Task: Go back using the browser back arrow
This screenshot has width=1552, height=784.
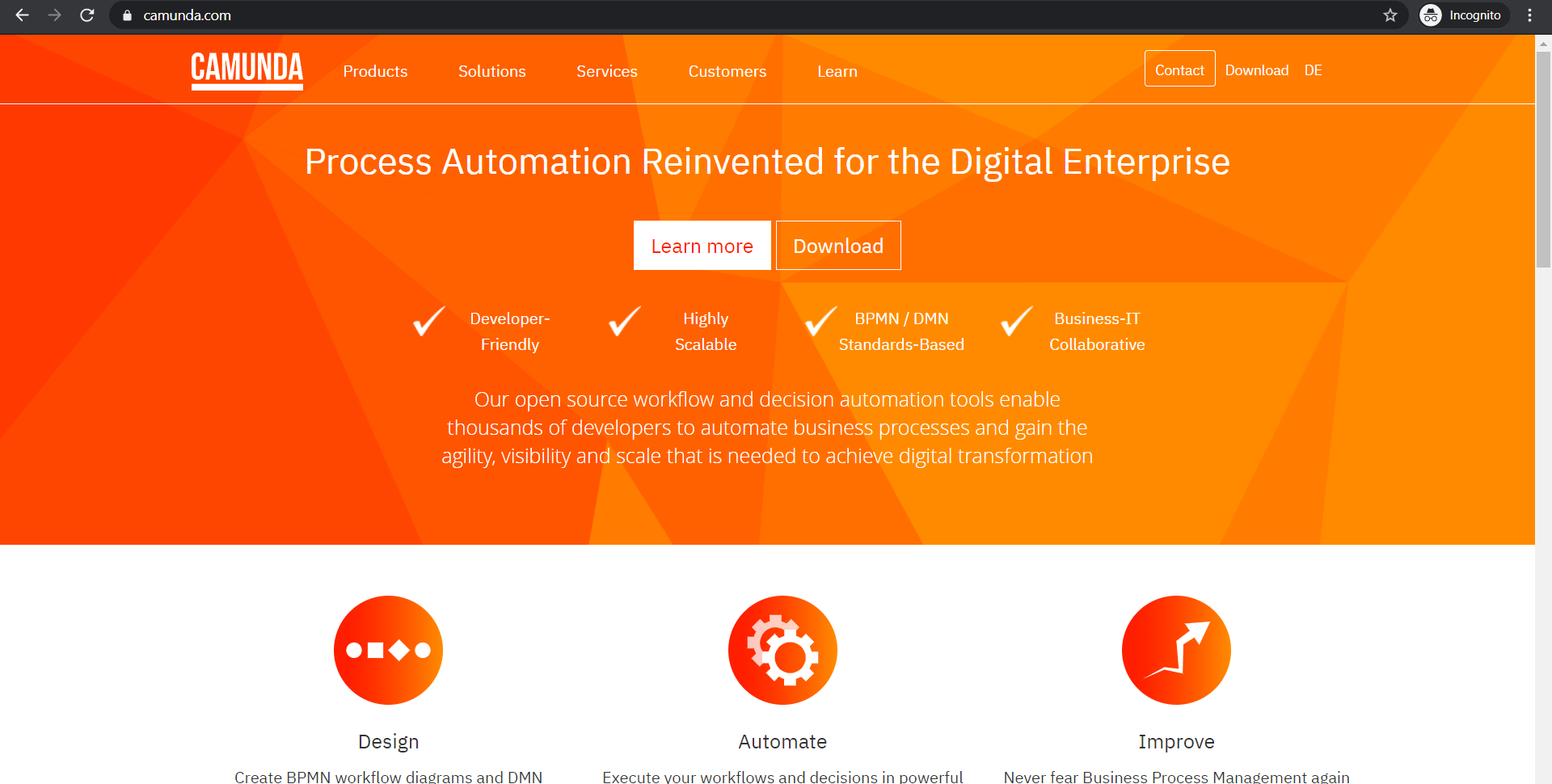Action: pos(22,15)
